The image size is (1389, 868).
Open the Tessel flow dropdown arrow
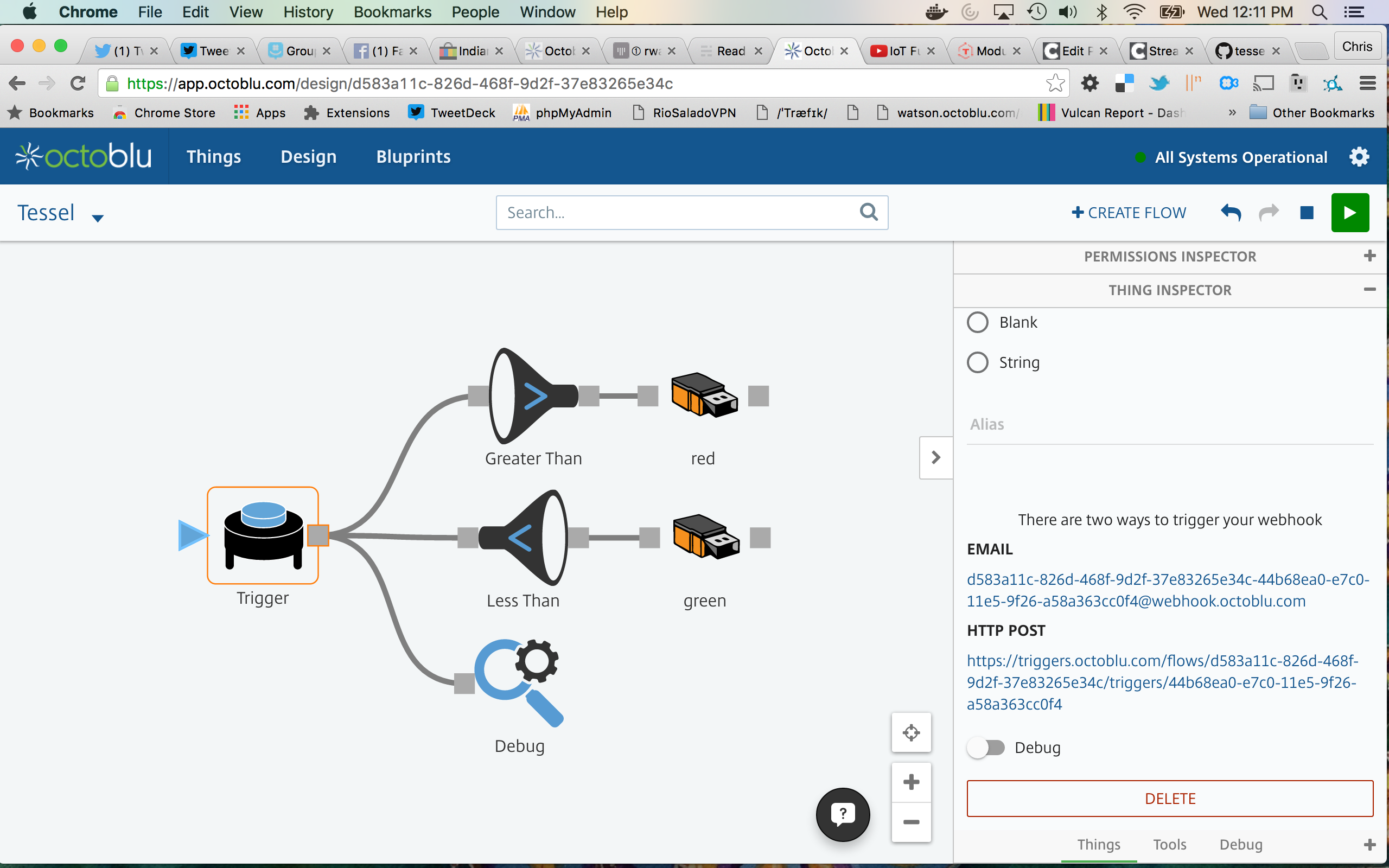point(98,218)
